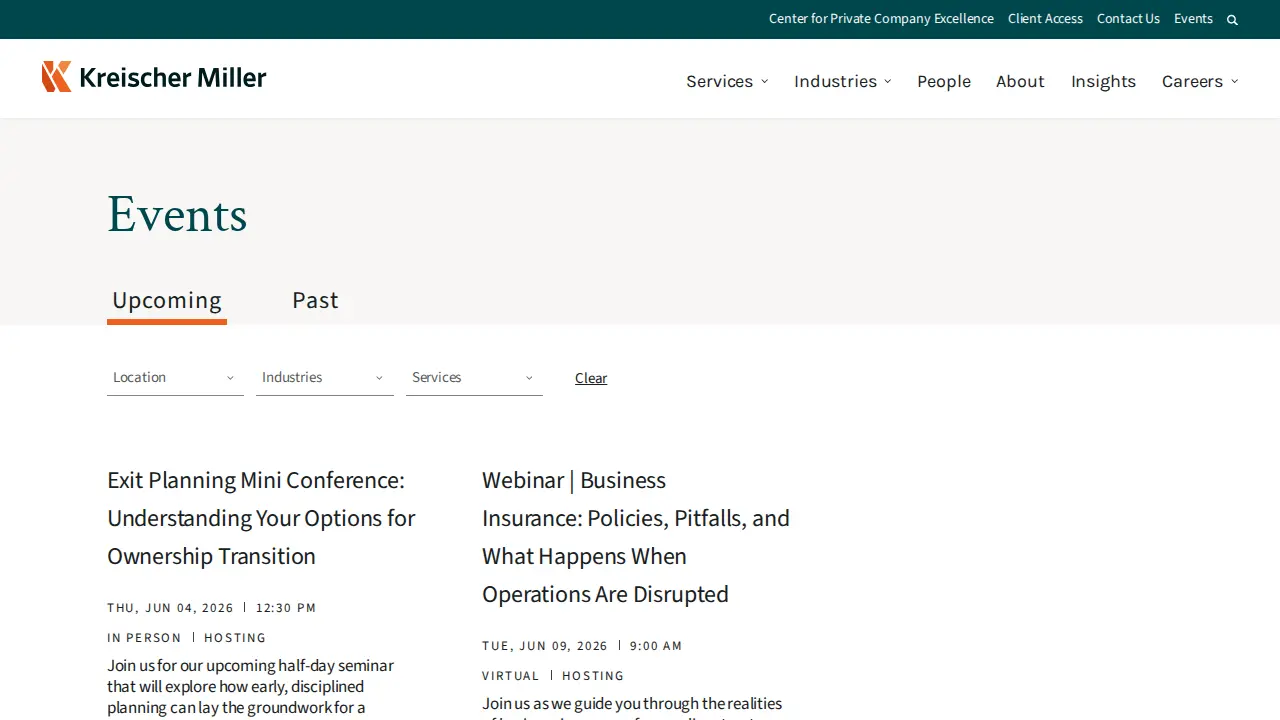Open the search icon in top bar

(1232, 20)
